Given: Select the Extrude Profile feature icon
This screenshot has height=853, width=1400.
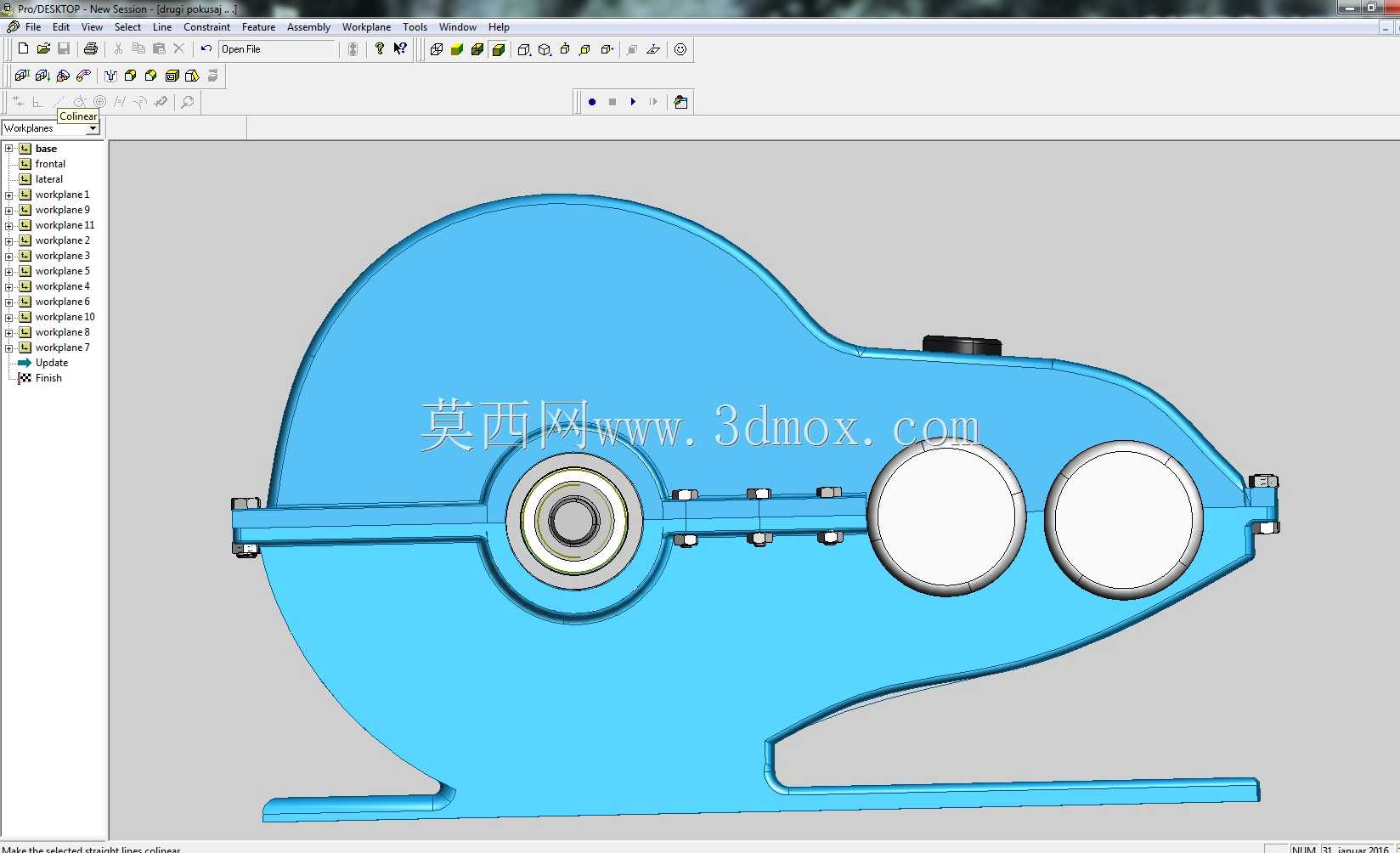Looking at the screenshot, I should (22, 76).
